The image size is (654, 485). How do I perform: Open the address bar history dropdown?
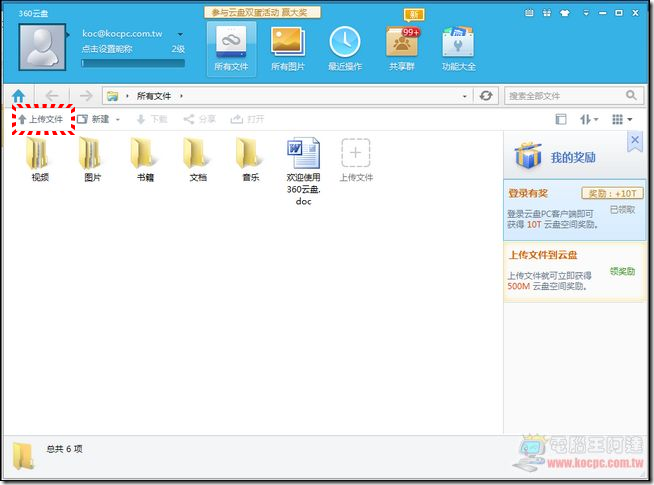click(x=465, y=96)
